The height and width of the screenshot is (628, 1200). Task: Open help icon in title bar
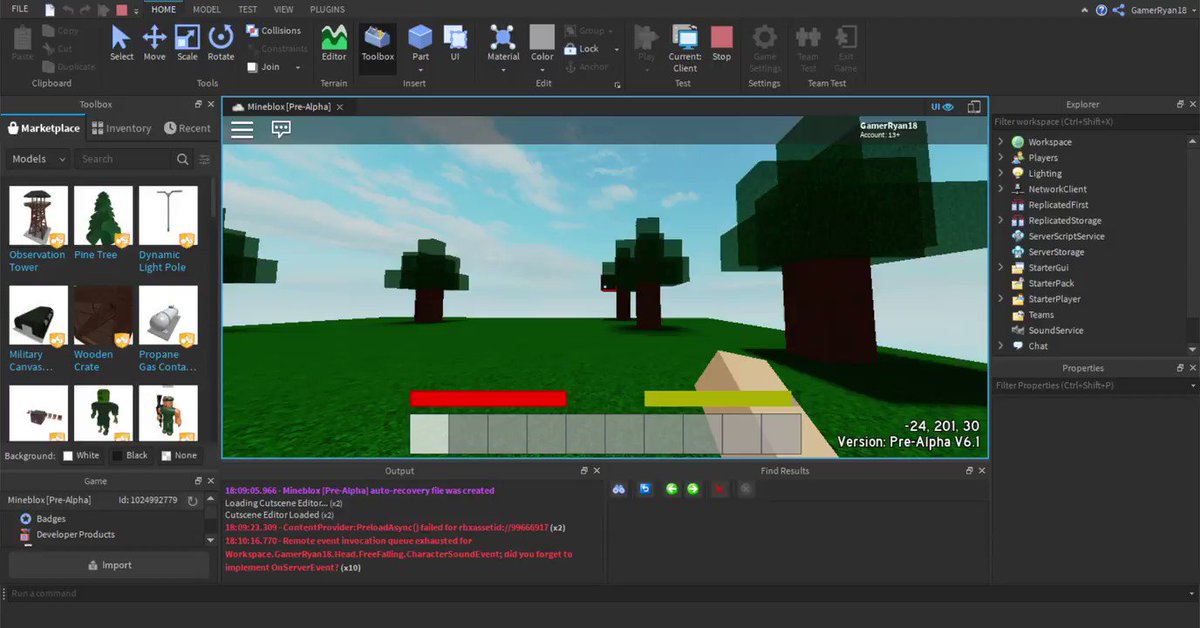[1101, 9]
